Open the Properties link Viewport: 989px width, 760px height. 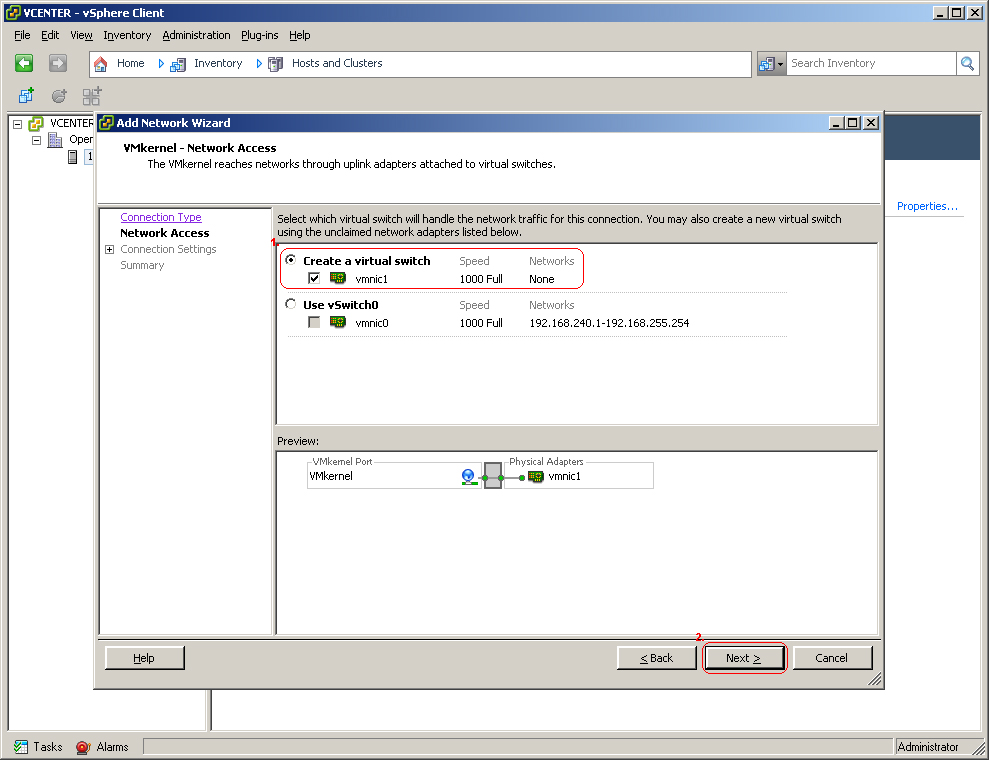pyautogui.click(x=927, y=206)
